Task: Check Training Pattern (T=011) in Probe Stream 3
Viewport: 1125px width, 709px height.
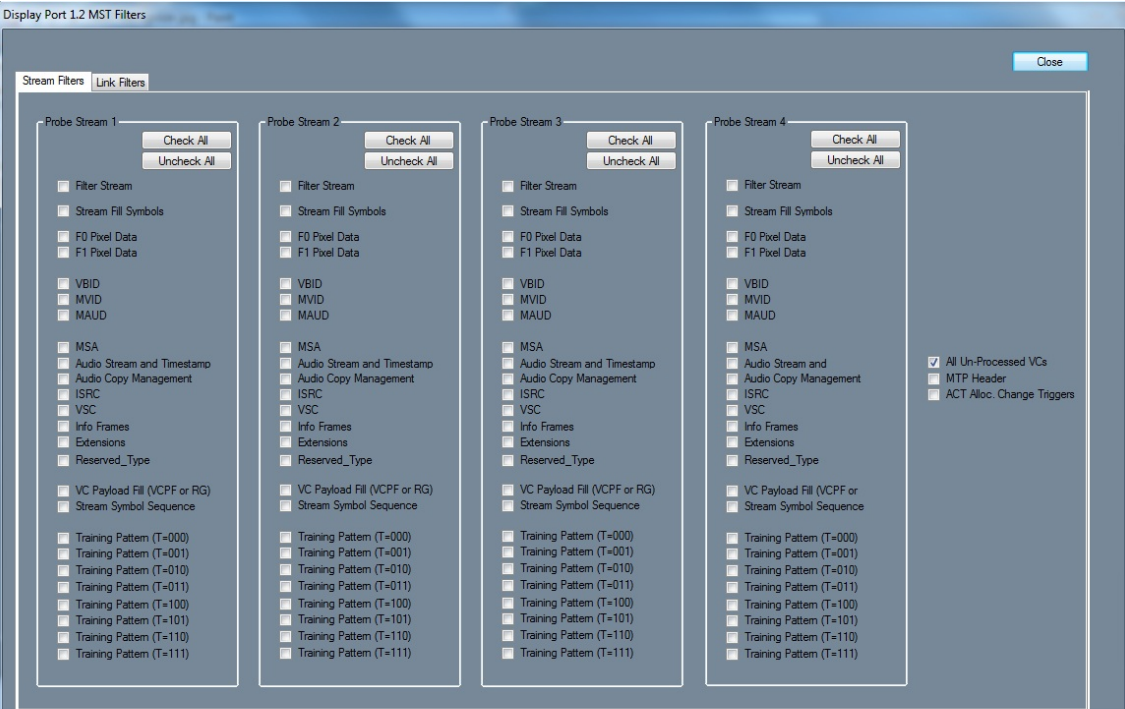Action: [508, 586]
